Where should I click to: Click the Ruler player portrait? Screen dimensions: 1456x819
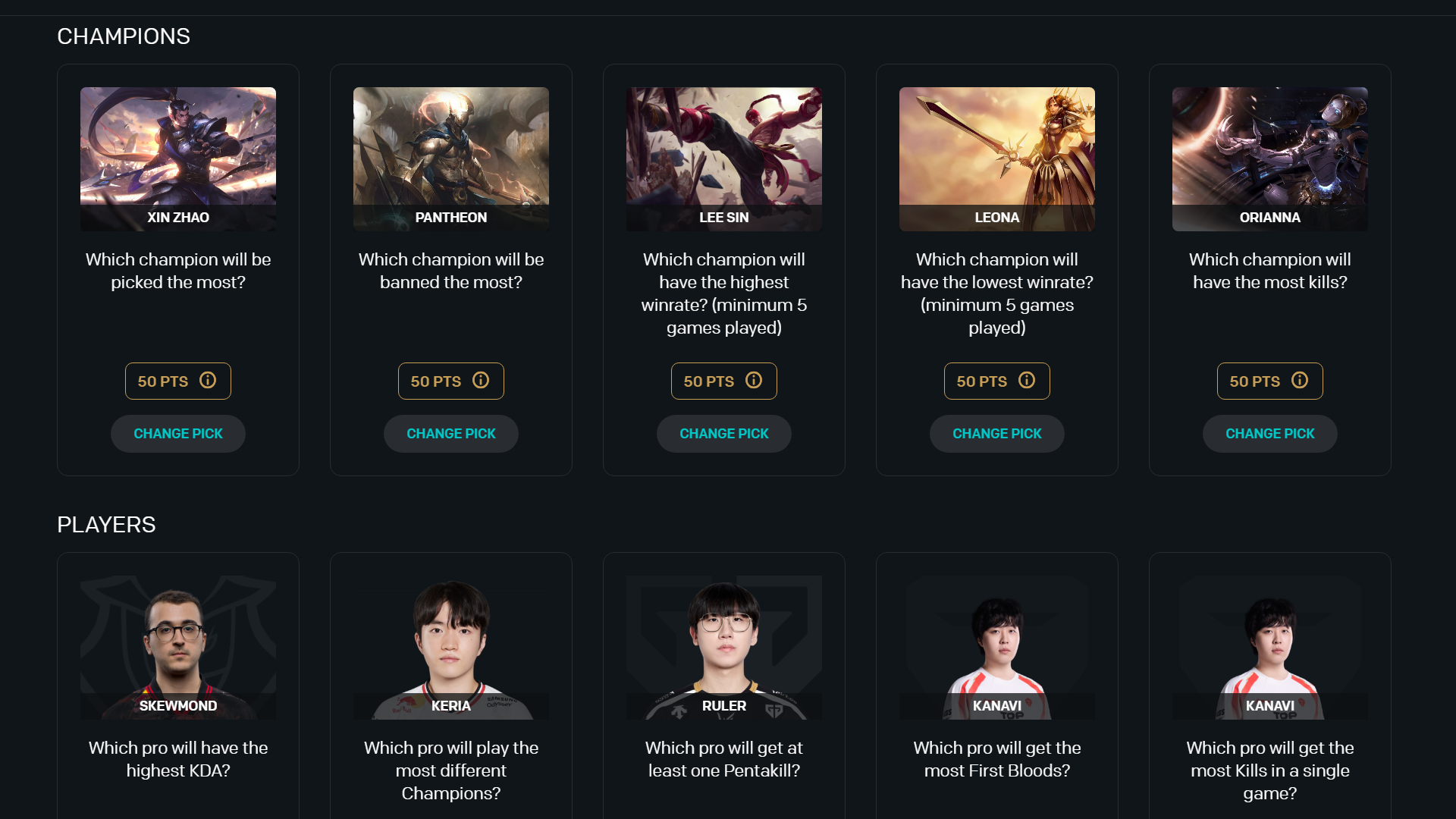click(x=724, y=648)
